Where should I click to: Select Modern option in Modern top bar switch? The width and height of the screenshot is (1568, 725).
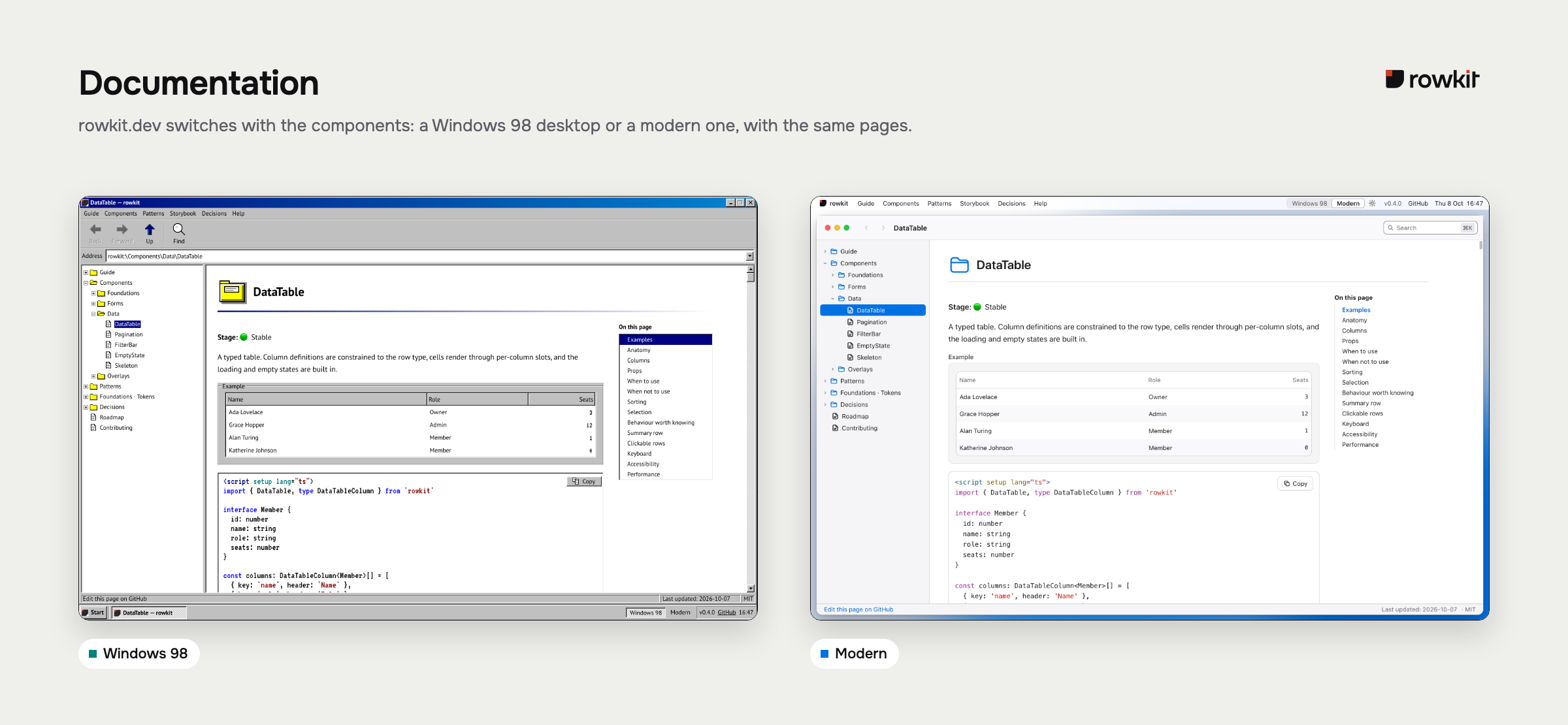coord(1348,204)
